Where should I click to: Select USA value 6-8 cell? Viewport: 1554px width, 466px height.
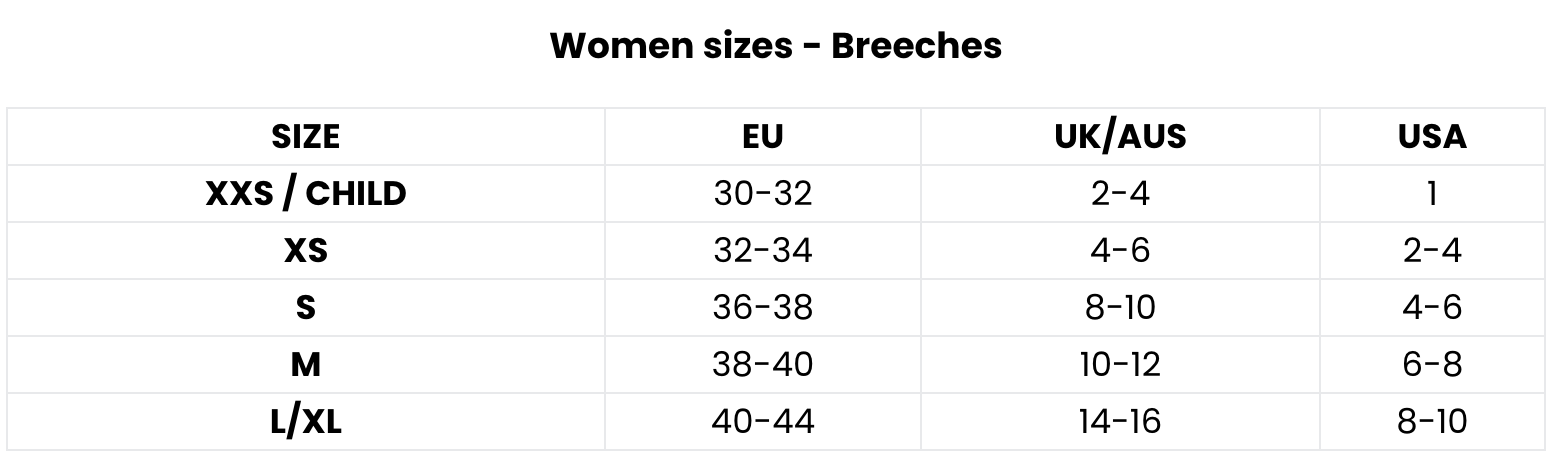point(1432,364)
